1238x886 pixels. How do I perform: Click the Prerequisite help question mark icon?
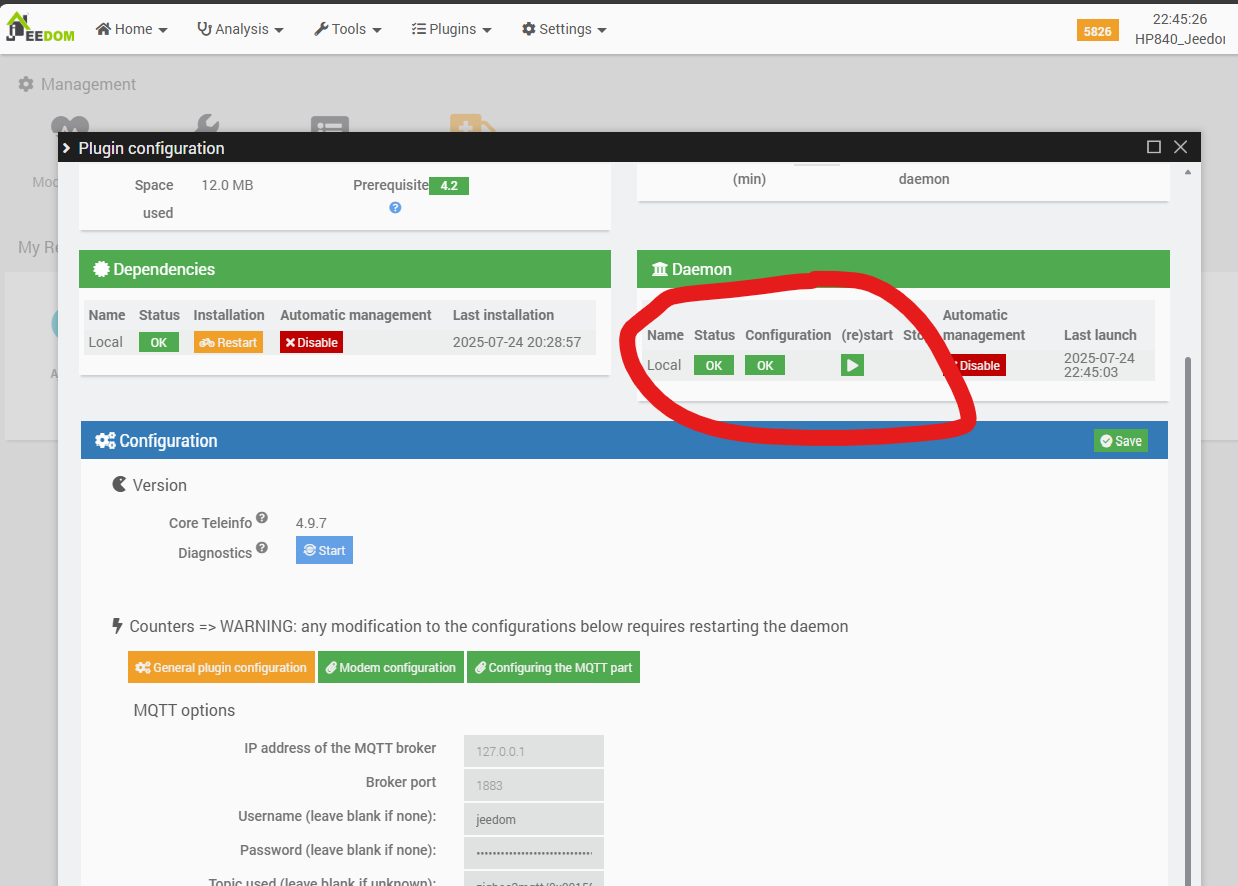click(x=395, y=208)
